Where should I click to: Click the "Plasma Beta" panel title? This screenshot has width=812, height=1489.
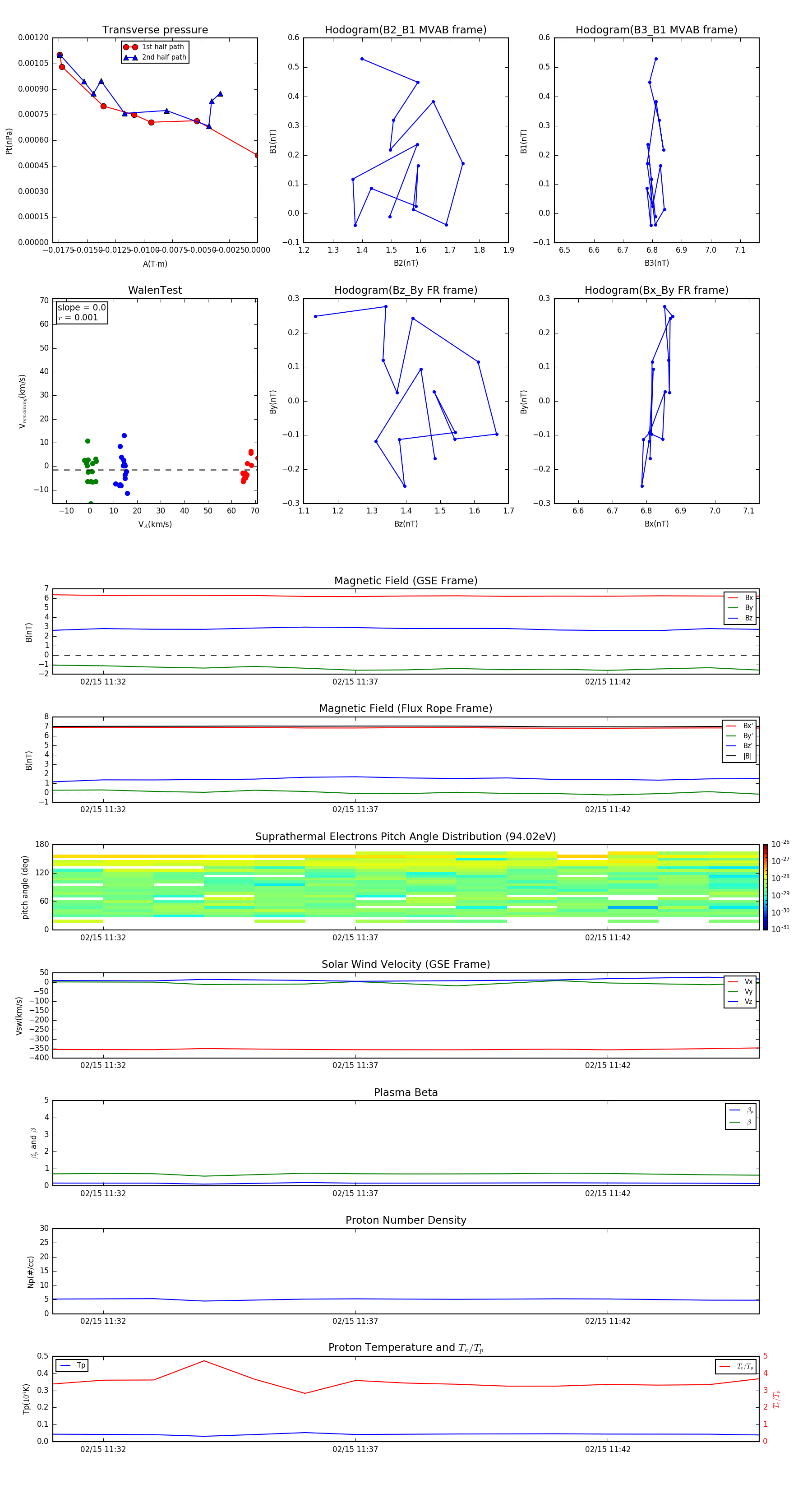tap(406, 1093)
